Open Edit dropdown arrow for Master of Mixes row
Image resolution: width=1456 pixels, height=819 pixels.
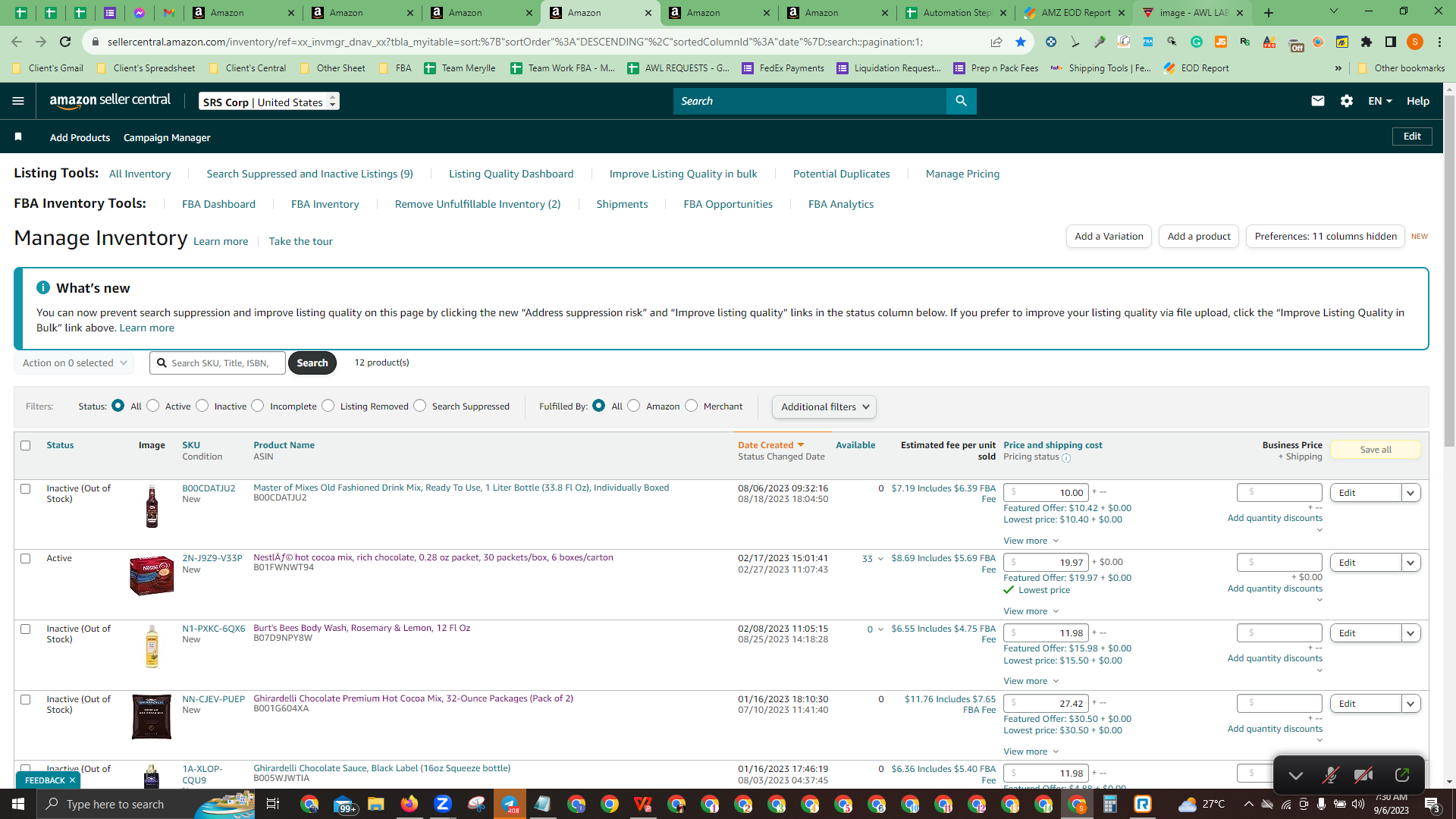(1410, 493)
